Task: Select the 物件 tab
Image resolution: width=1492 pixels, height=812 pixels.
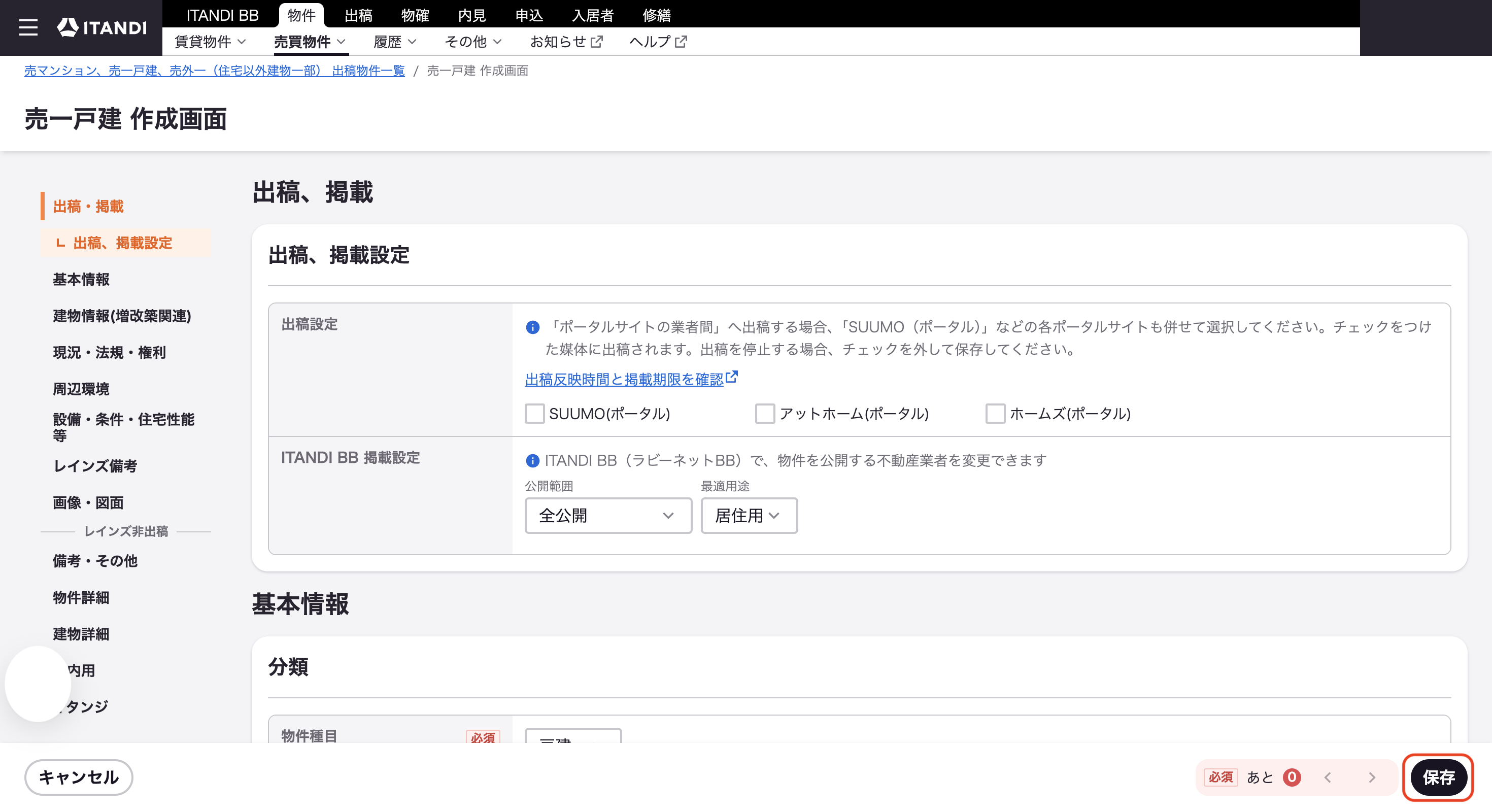Action: 301,15
